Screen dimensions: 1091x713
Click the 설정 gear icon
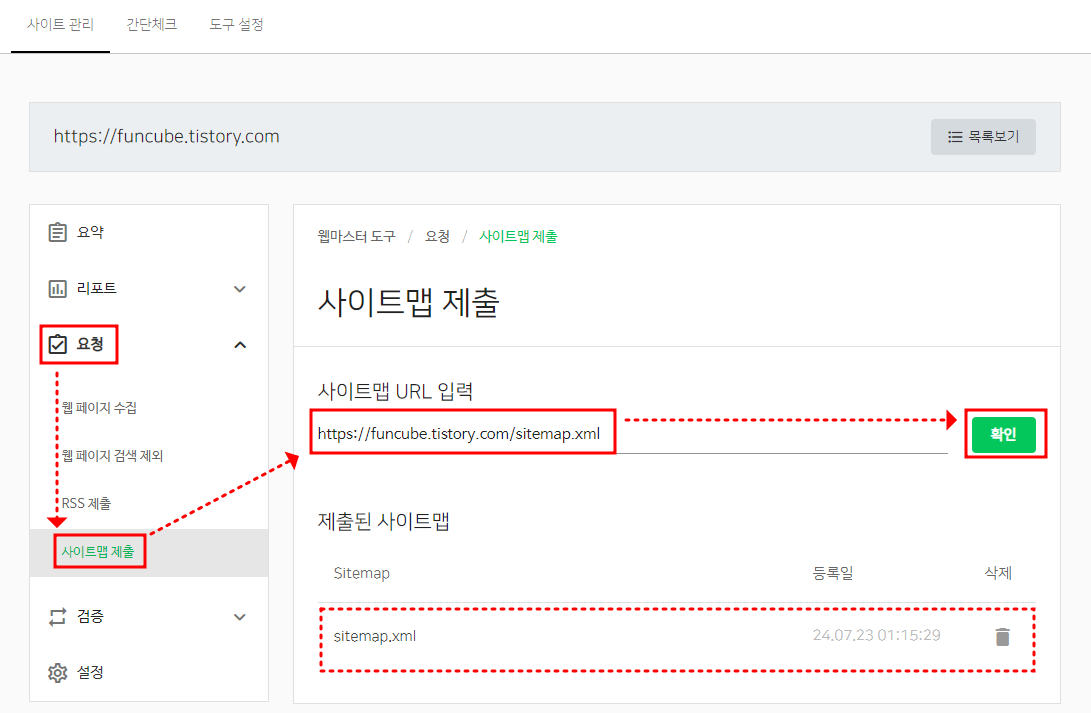point(58,673)
